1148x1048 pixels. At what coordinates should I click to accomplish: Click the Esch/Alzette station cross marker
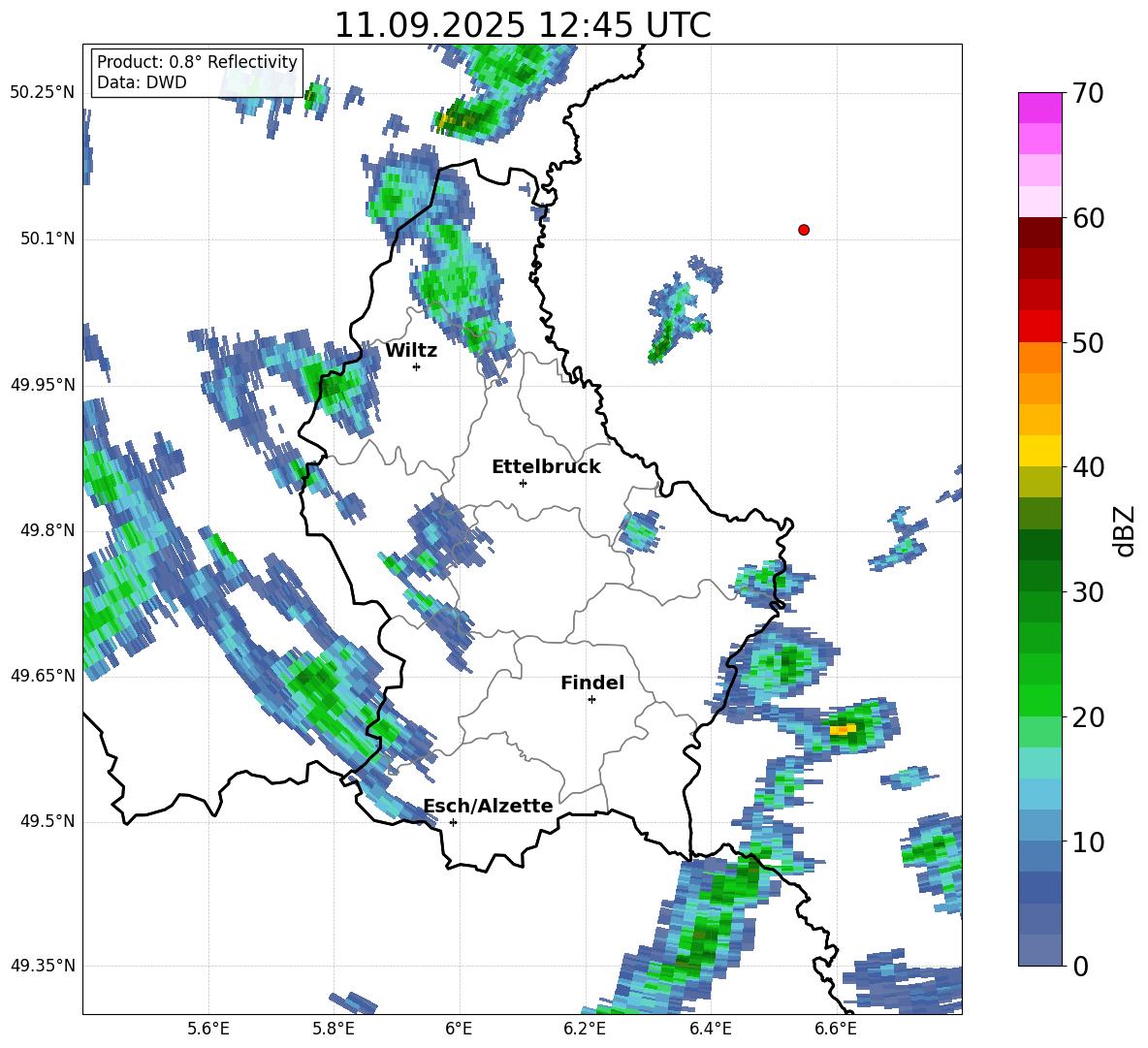(x=453, y=822)
